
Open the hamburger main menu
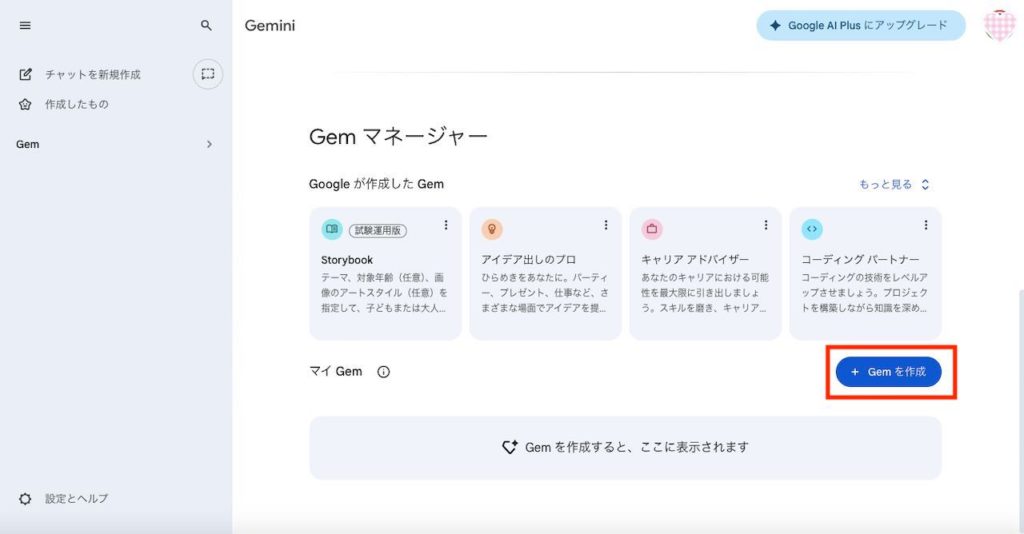click(x=25, y=26)
